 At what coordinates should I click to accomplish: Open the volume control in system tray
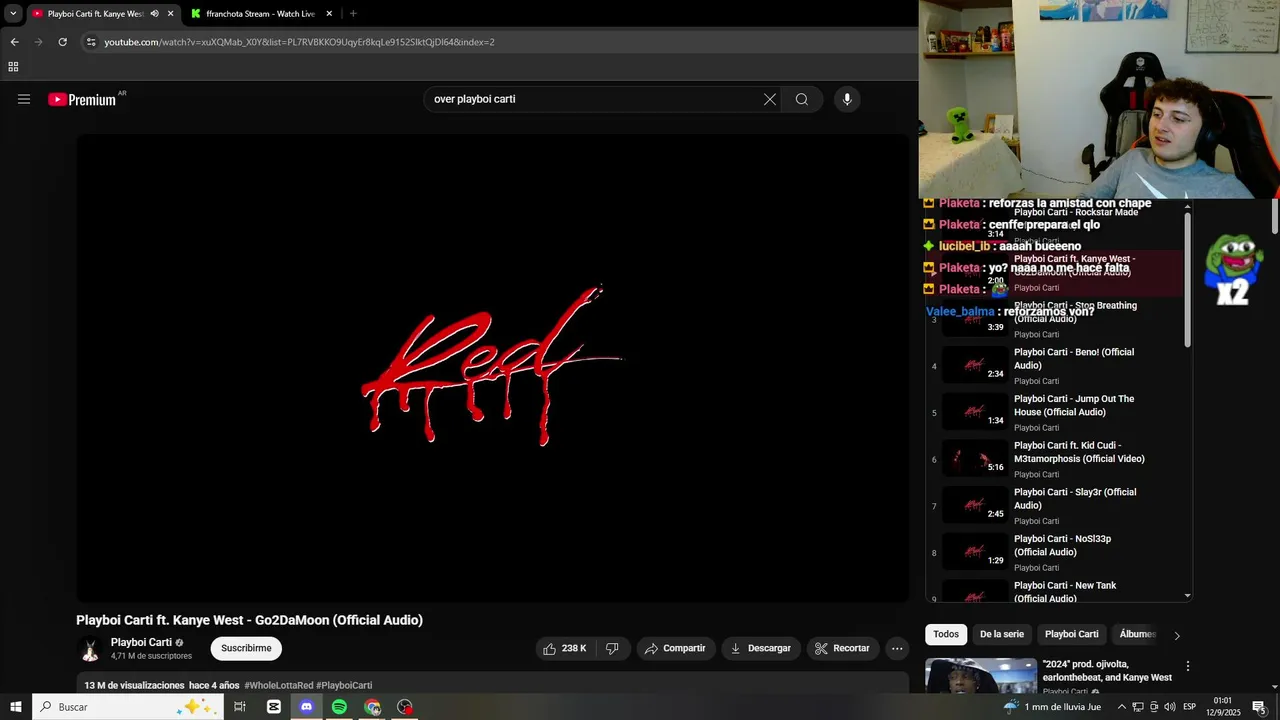pos(1170,707)
